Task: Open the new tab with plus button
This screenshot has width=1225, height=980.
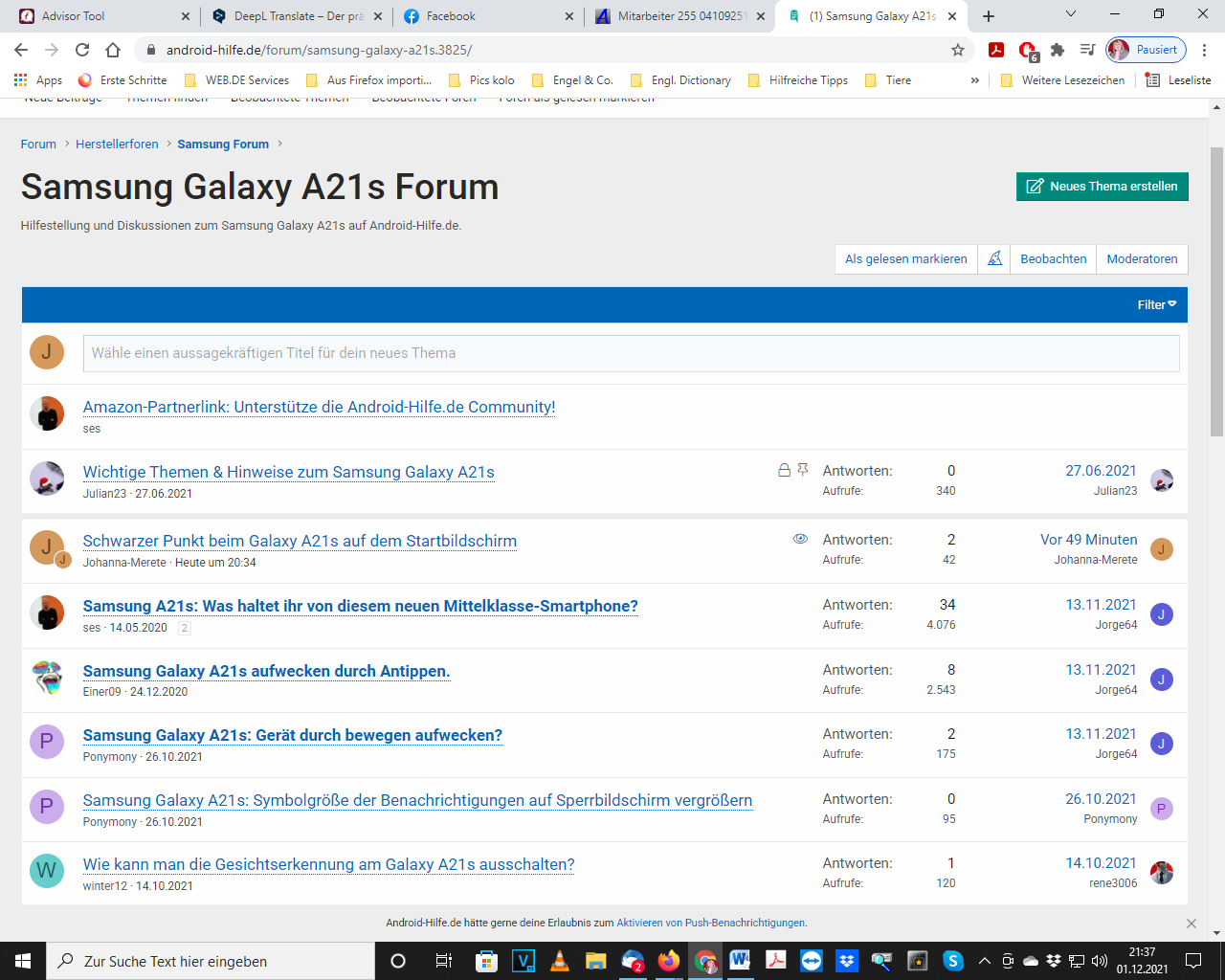Action: tap(989, 16)
